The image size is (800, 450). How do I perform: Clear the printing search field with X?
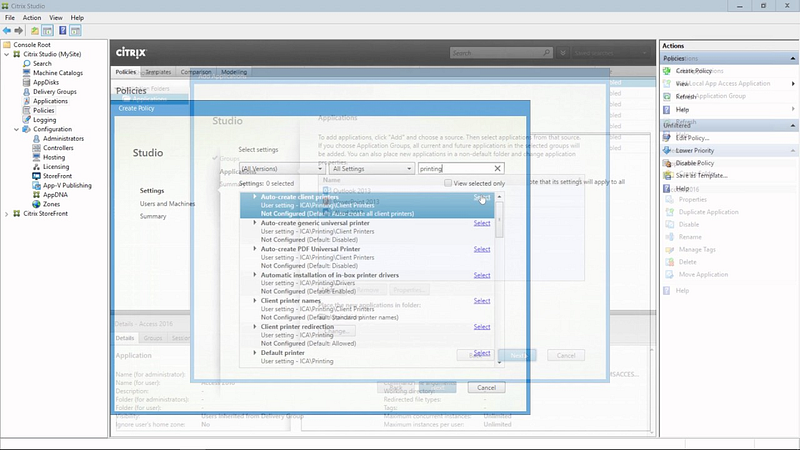[x=497, y=168]
